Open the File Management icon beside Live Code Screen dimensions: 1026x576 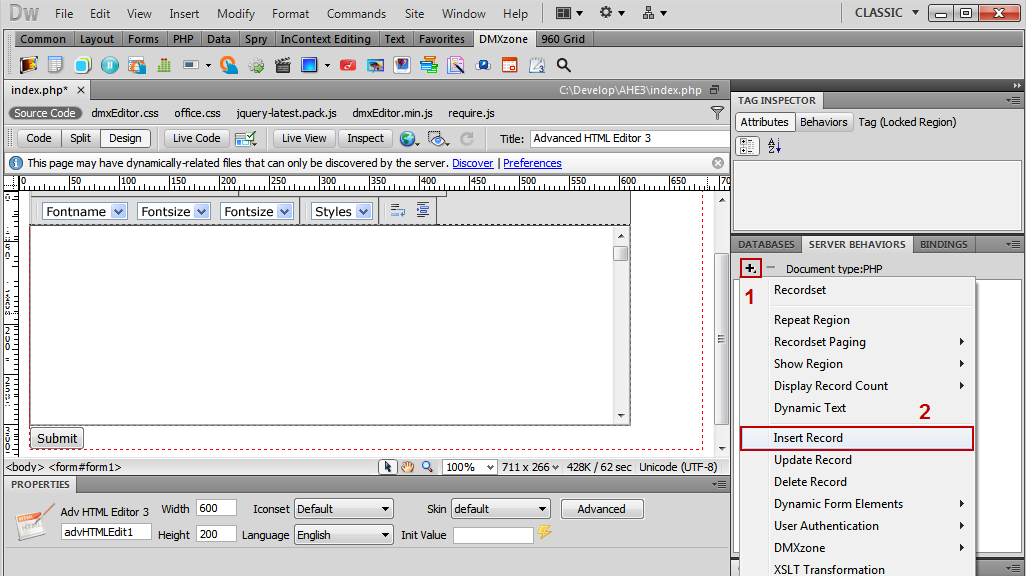[x=246, y=138]
